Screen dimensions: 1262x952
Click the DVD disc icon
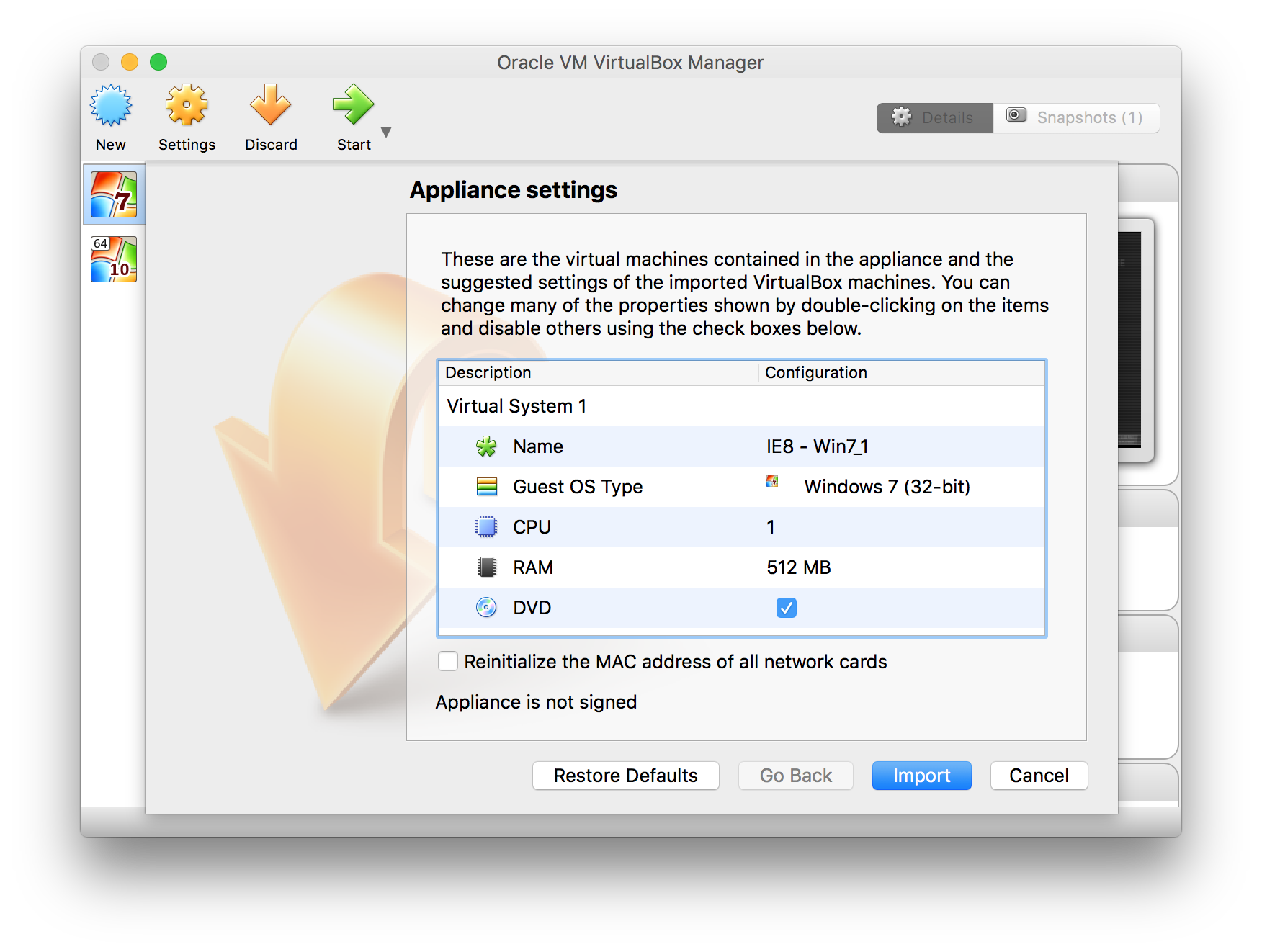point(486,608)
